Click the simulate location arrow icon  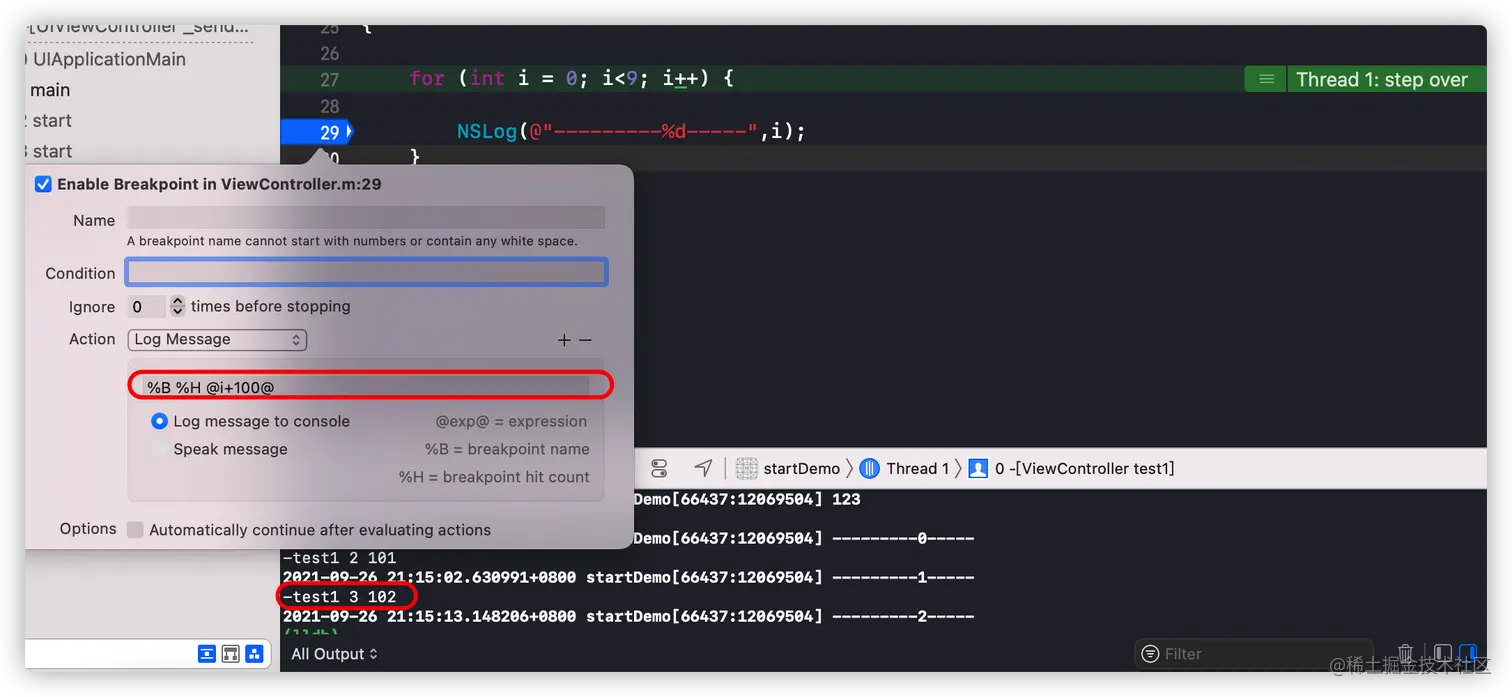pos(704,468)
